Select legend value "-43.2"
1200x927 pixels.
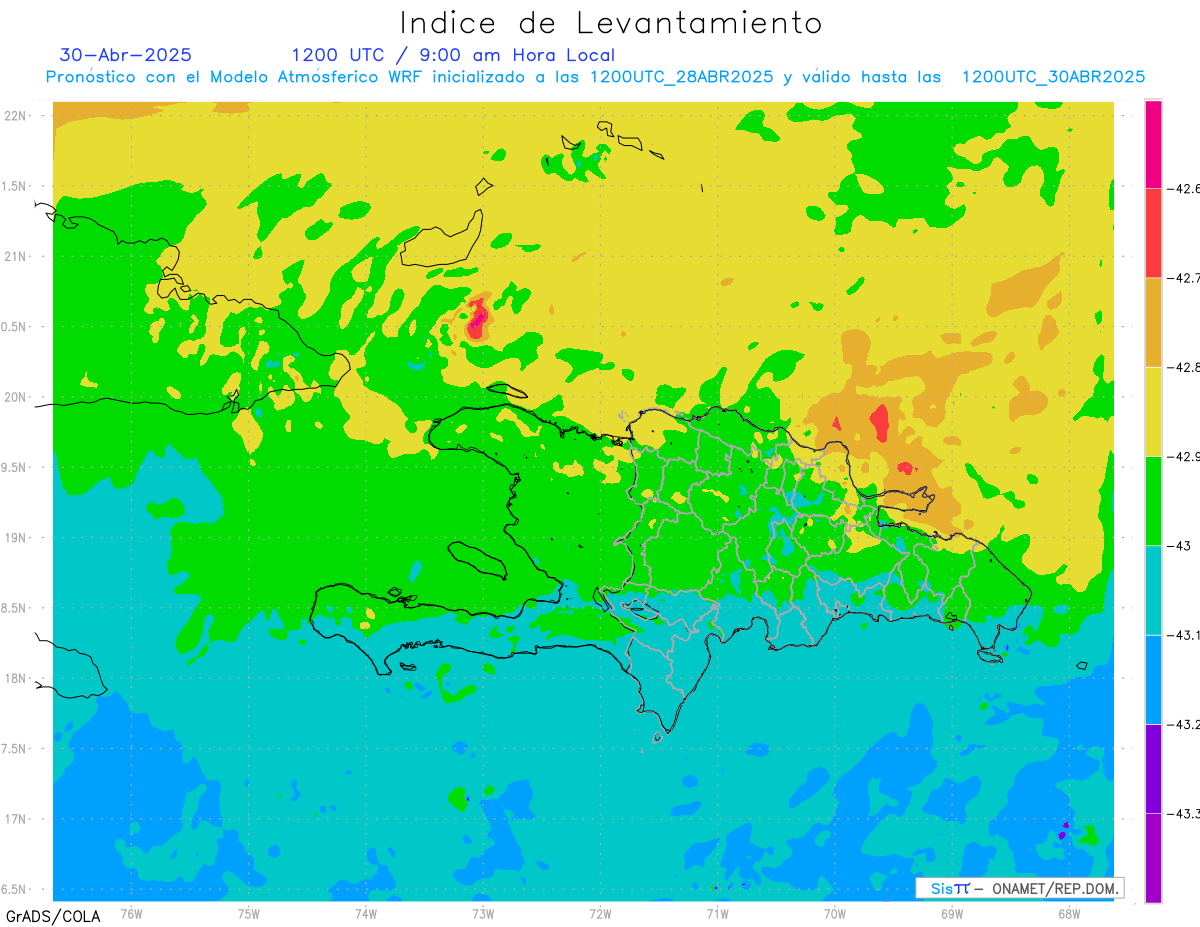pyautogui.click(x=1184, y=724)
